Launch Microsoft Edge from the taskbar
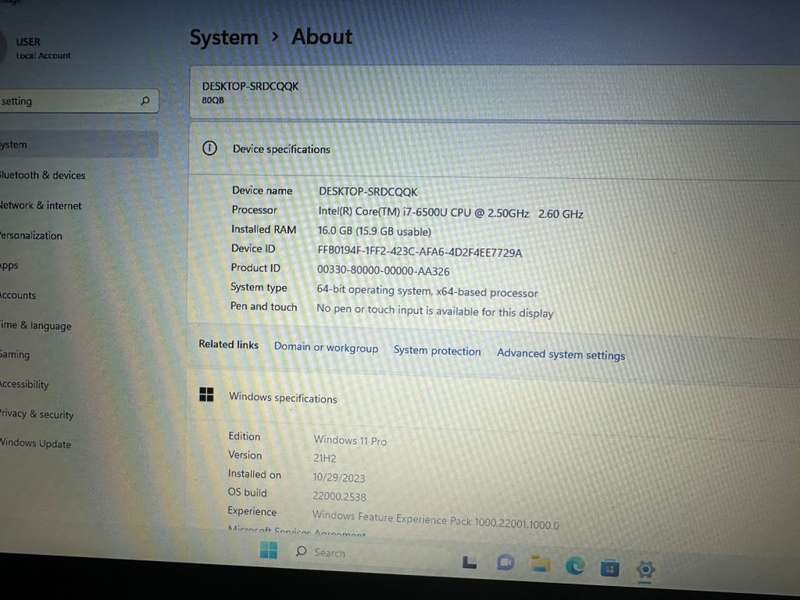 575,566
